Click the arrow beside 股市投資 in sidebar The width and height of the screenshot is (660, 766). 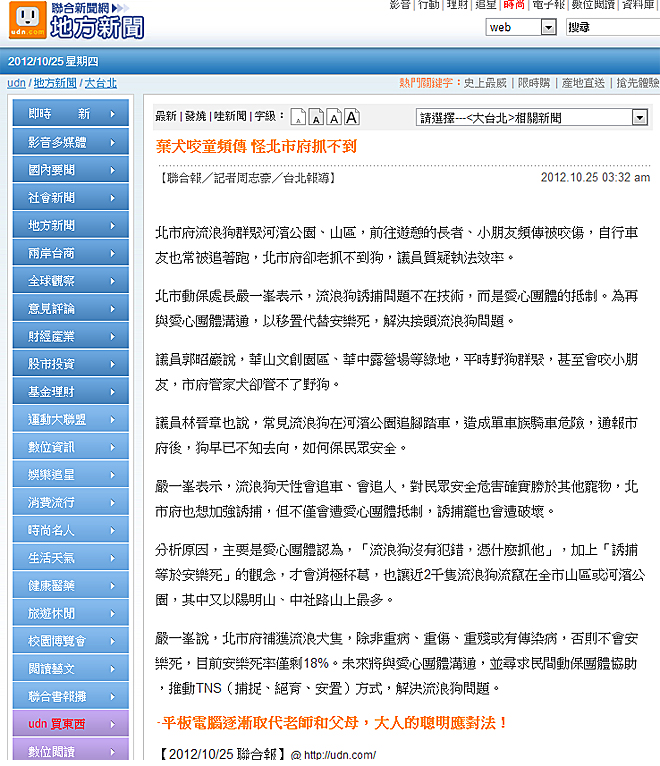[x=113, y=365]
